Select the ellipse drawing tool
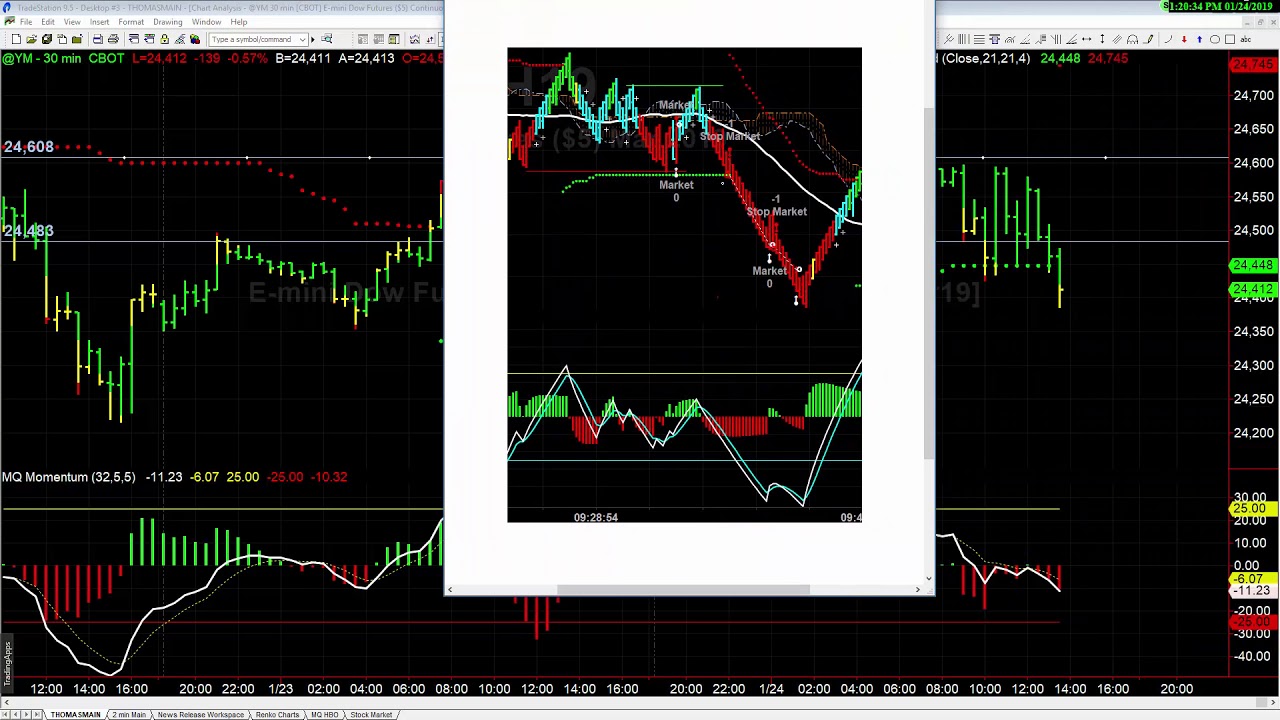This screenshot has height=720, width=1280. (x=1215, y=40)
